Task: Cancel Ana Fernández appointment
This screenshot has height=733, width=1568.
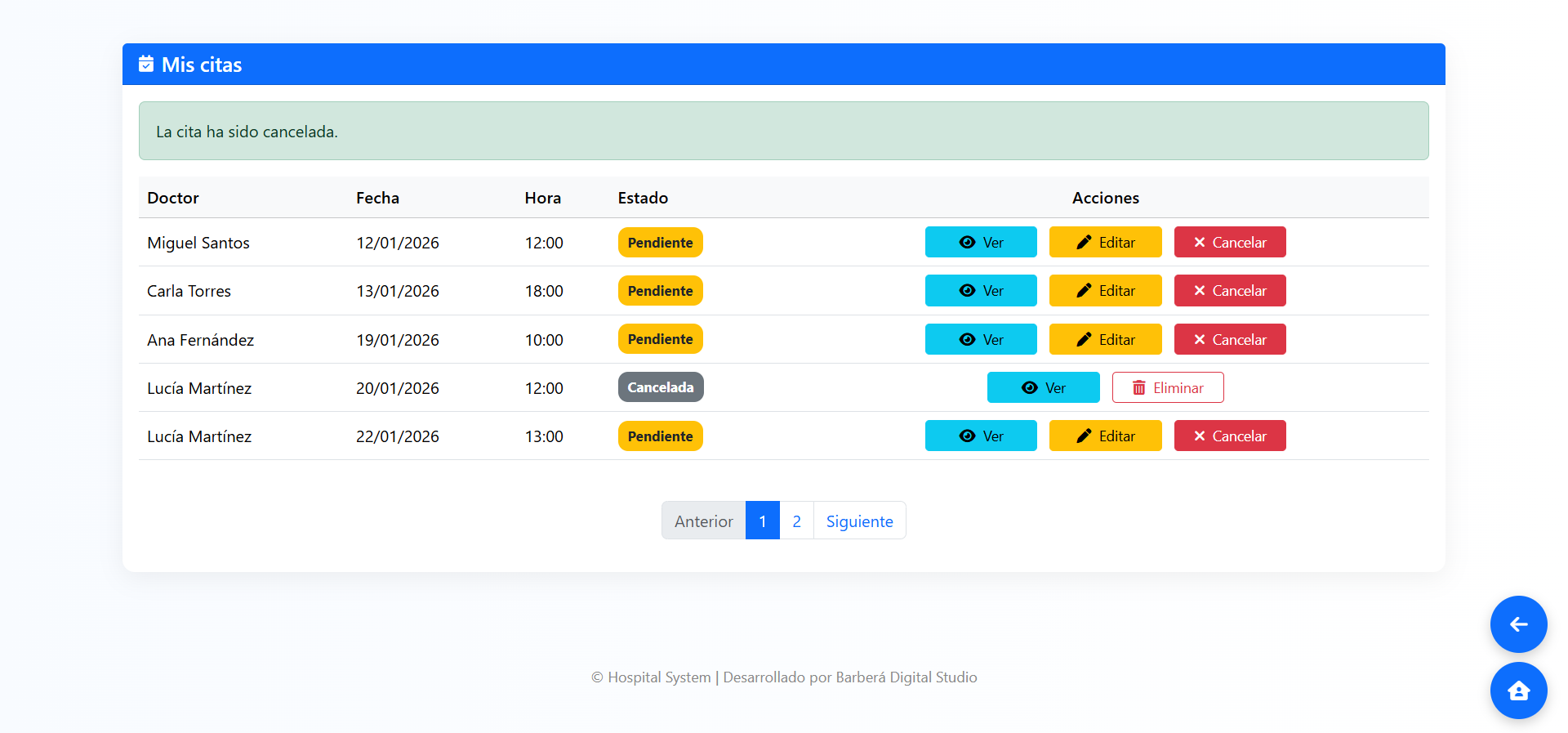Action: [x=1230, y=339]
